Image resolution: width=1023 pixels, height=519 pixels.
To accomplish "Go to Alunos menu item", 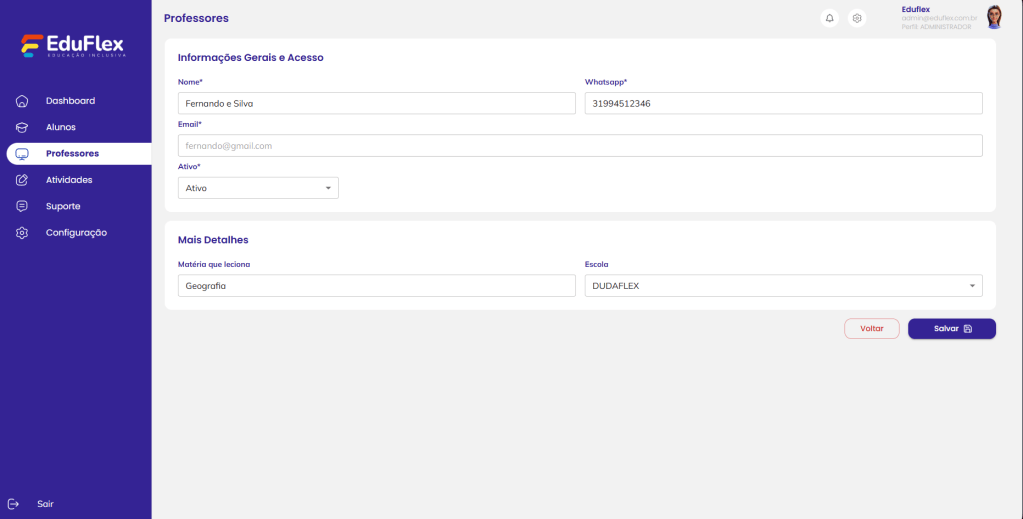I will [x=60, y=127].
